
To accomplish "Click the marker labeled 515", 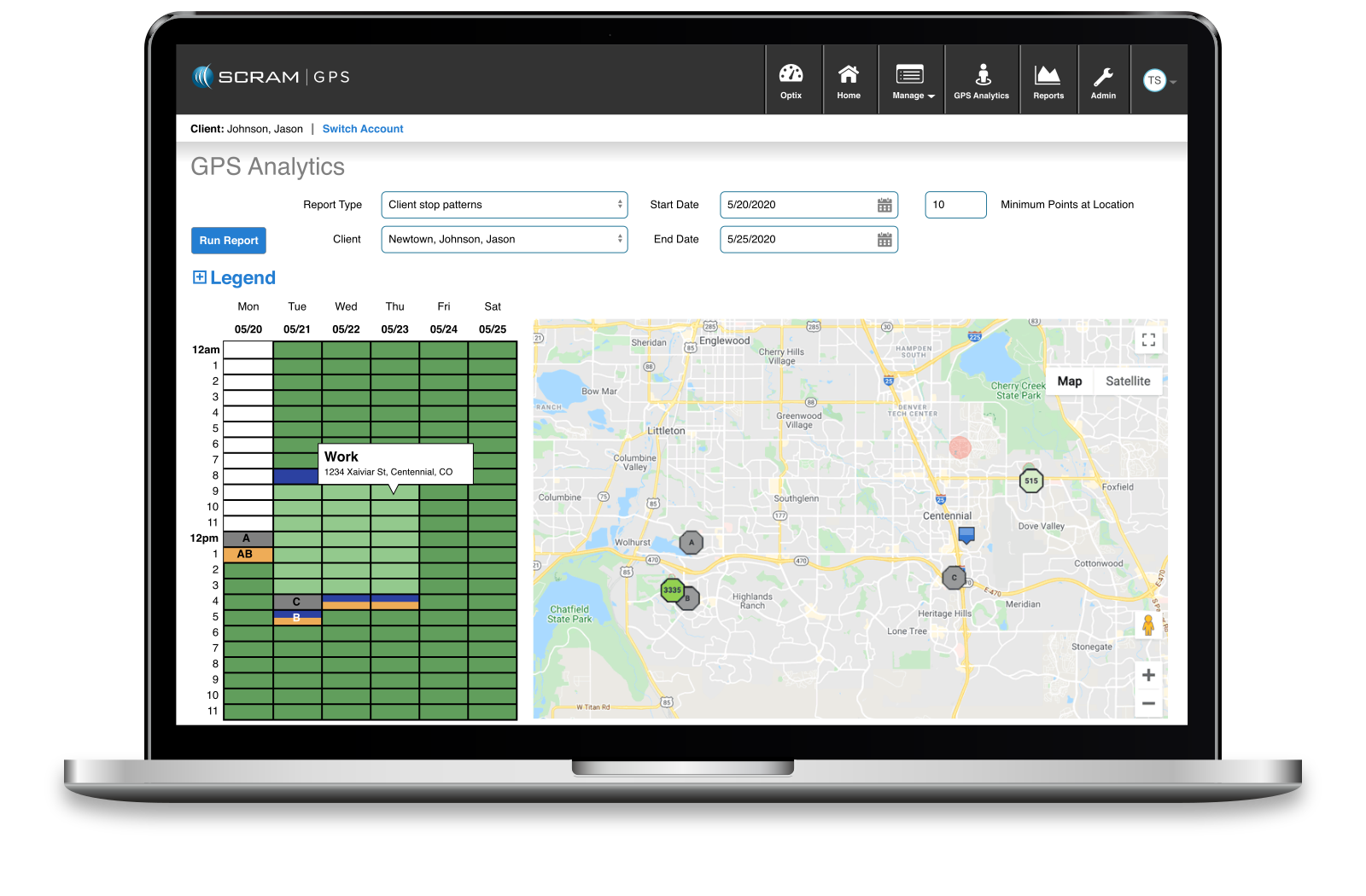I will click(1031, 480).
